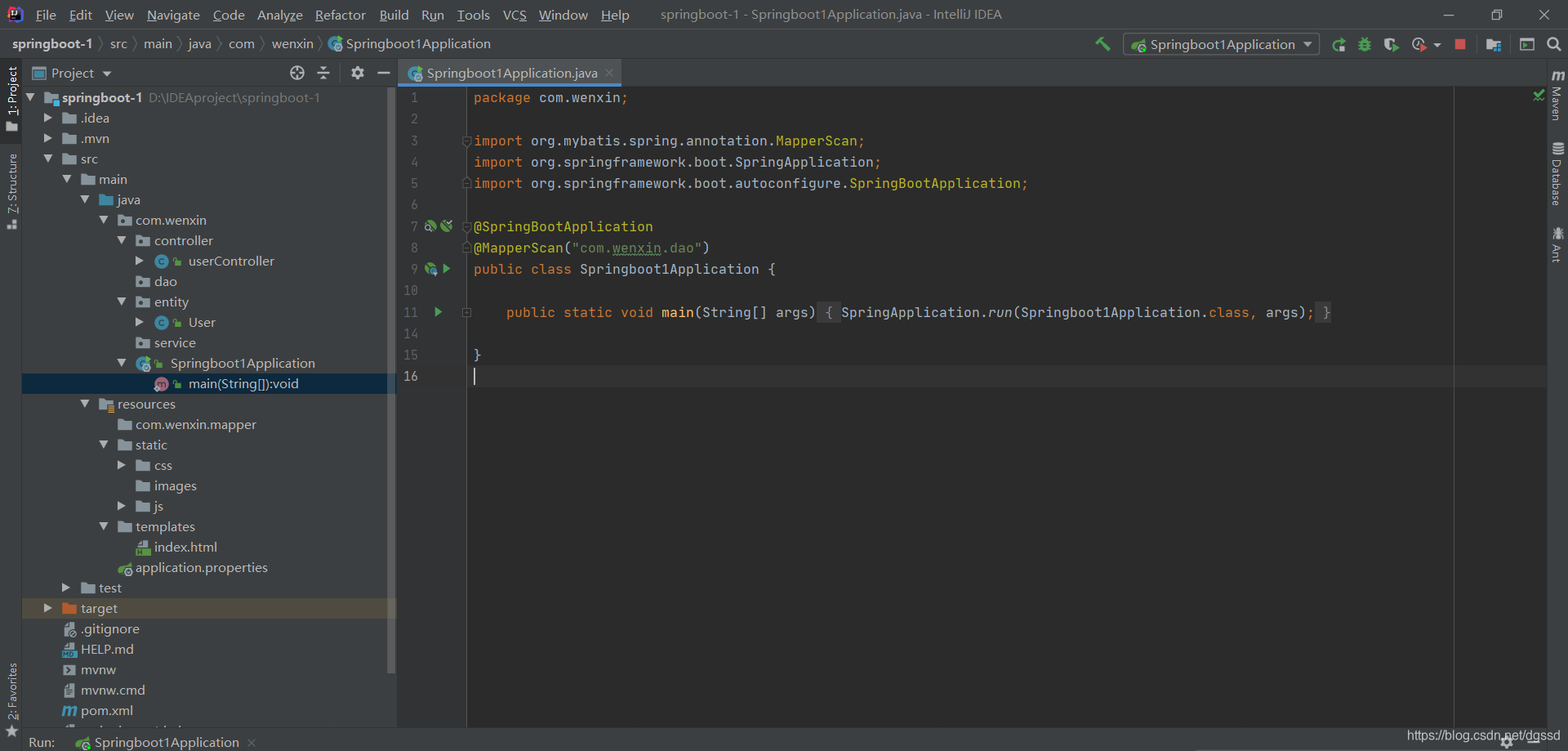This screenshot has height=751, width=1568.
Task: Open Project Structure icon in toolbar
Action: coord(1494,45)
